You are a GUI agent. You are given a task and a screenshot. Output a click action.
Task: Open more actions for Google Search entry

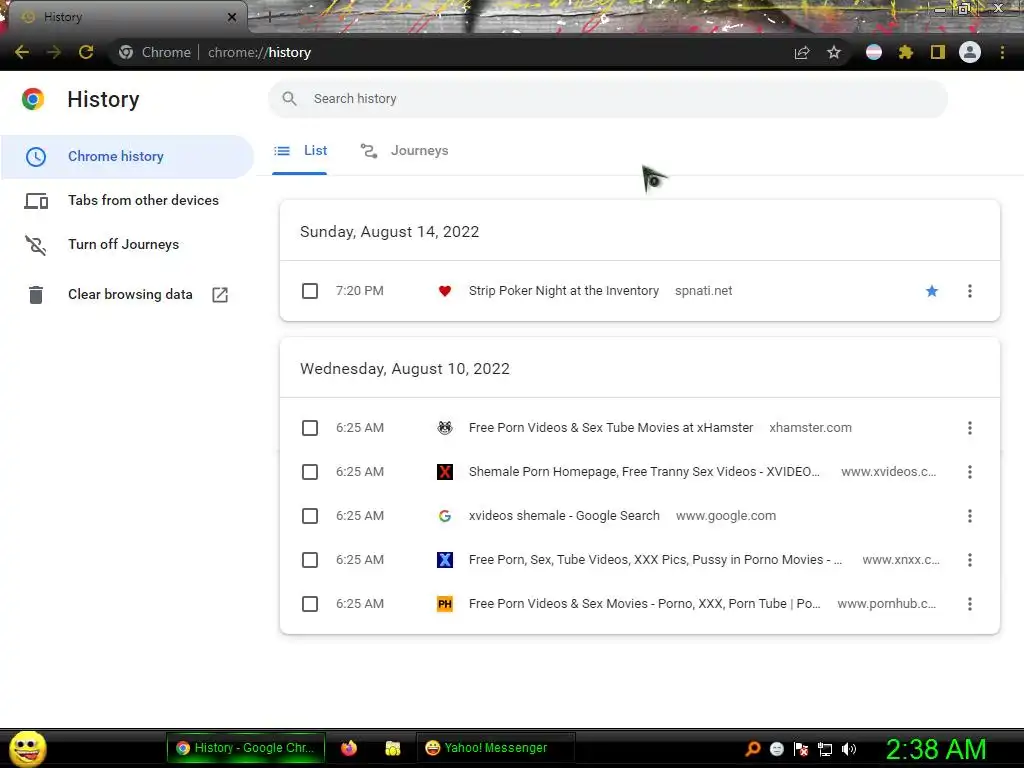tap(970, 516)
